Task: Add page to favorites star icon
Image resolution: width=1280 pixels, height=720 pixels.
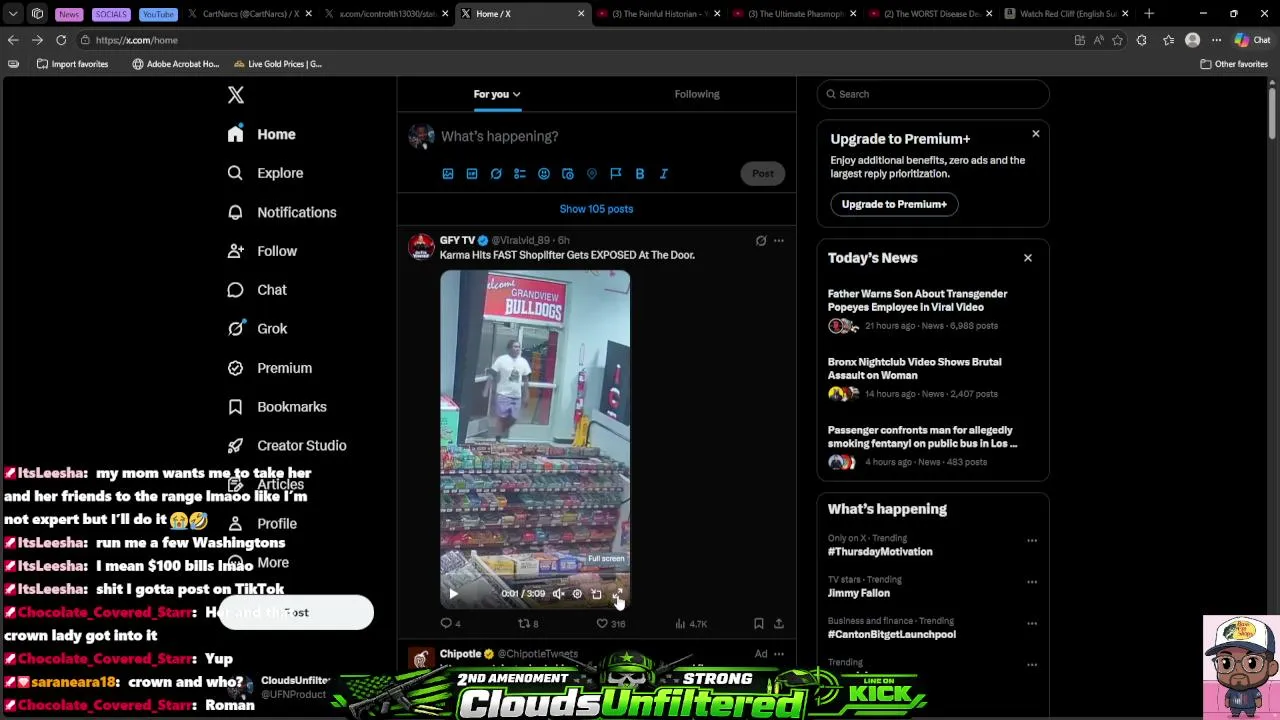Action: pyautogui.click(x=1117, y=40)
